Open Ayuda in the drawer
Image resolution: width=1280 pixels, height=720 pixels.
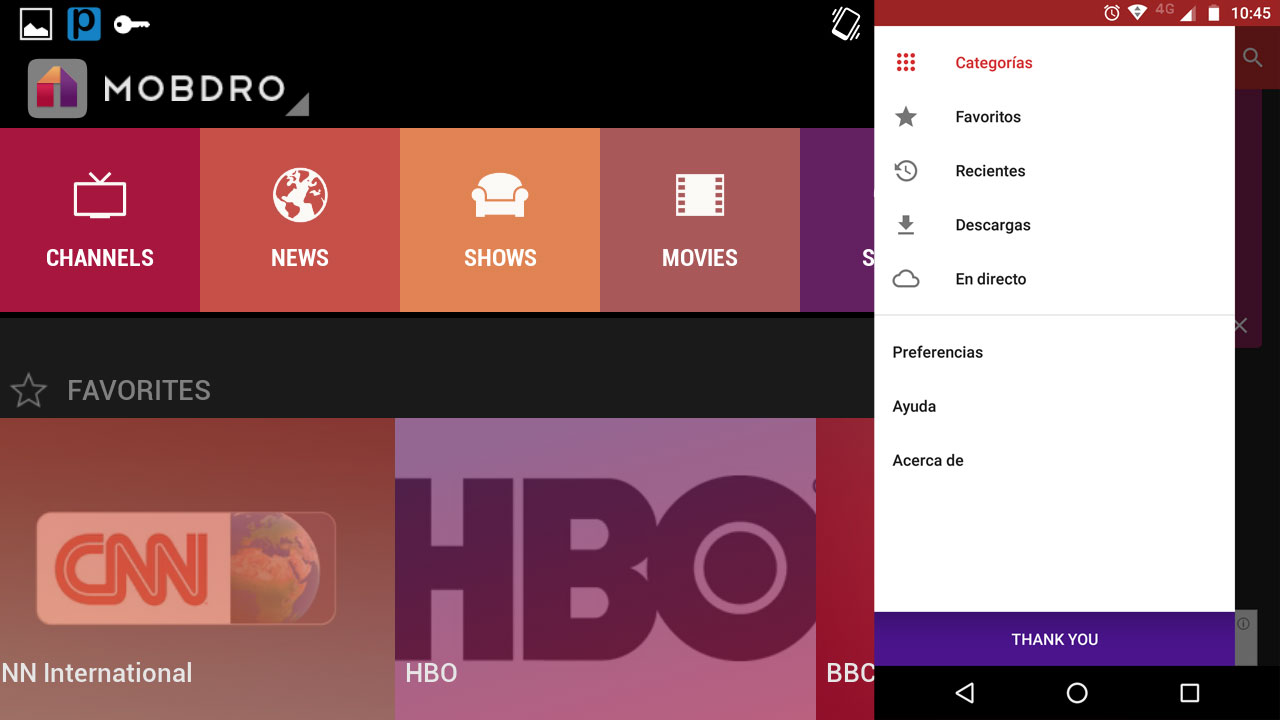[1054, 406]
